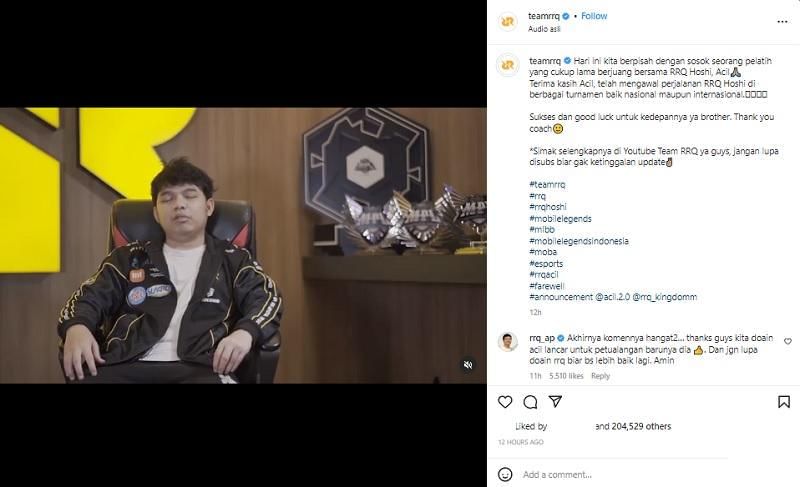Open the #rrqhoshi hashtag
This screenshot has width=800, height=487.
[547, 207]
